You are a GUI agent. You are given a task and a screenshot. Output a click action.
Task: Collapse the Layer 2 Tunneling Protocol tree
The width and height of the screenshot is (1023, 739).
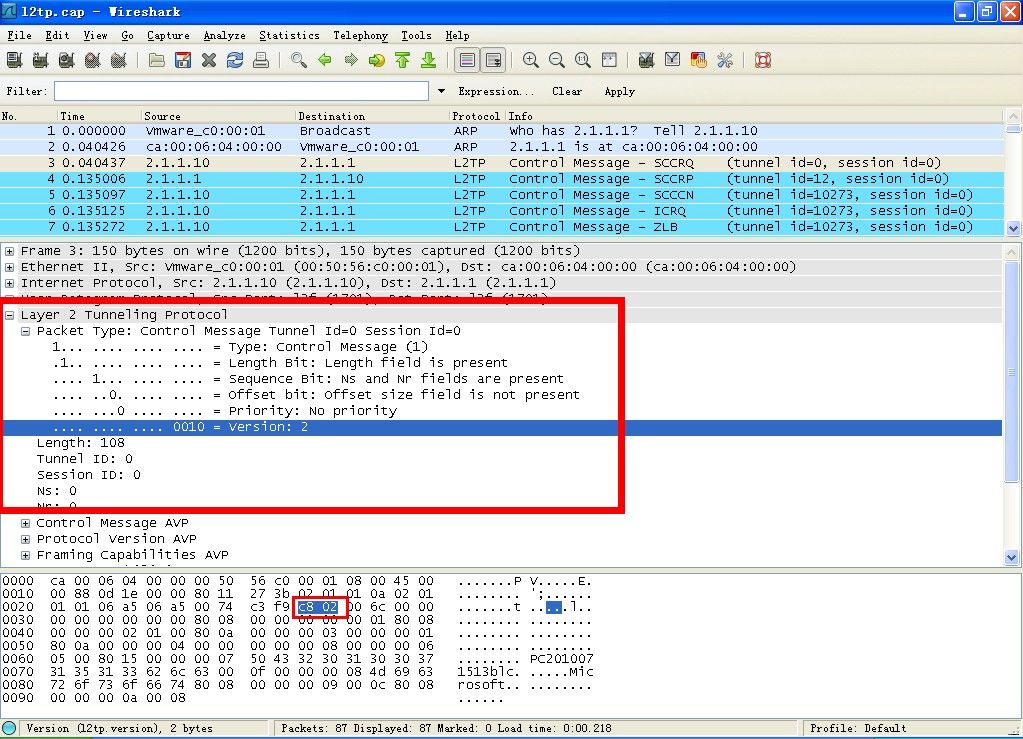[10, 315]
